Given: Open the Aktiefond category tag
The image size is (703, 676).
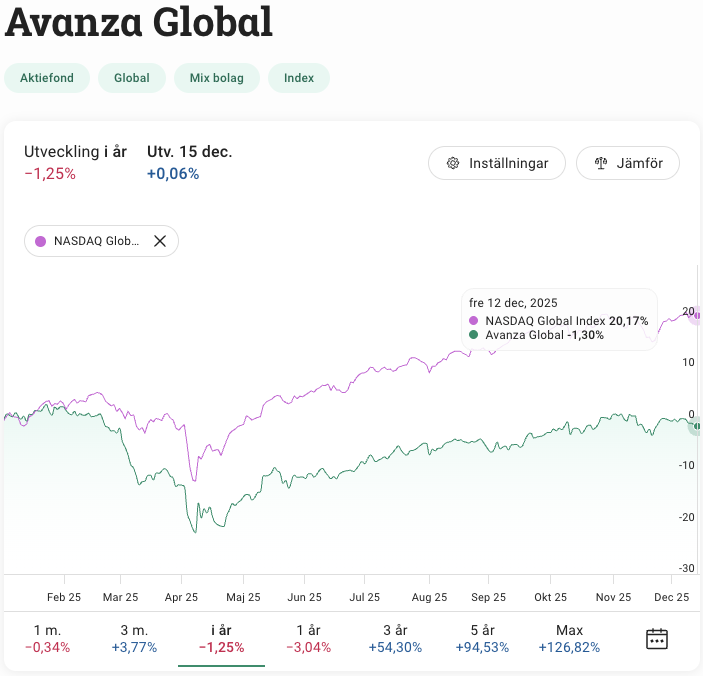Looking at the screenshot, I should tap(47, 78).
